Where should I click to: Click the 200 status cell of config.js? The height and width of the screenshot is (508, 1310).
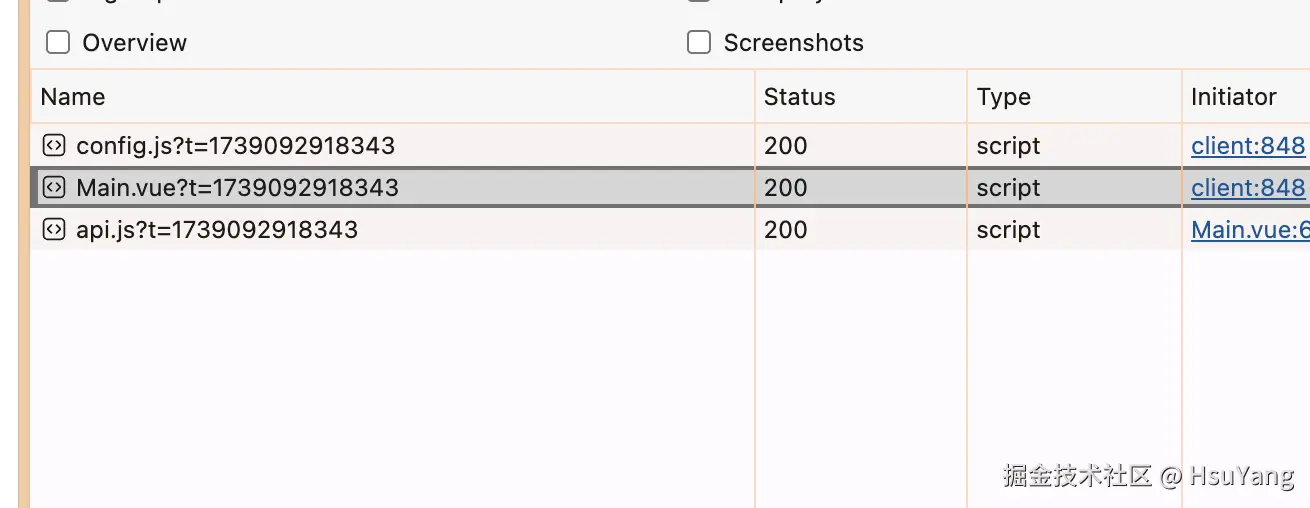[785, 146]
